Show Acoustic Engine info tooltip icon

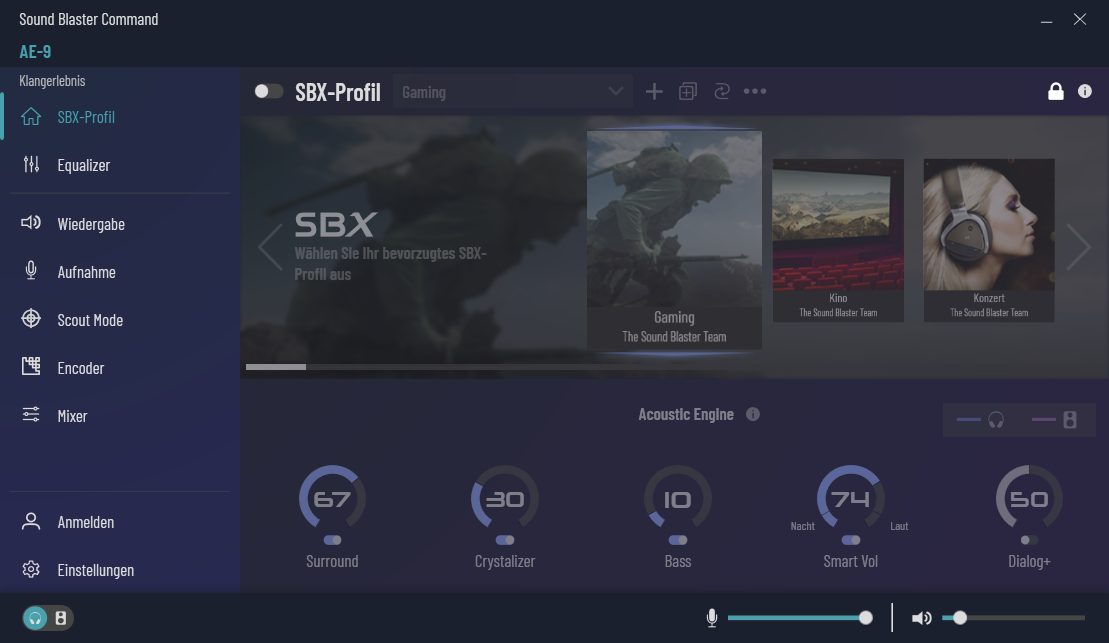coord(753,415)
